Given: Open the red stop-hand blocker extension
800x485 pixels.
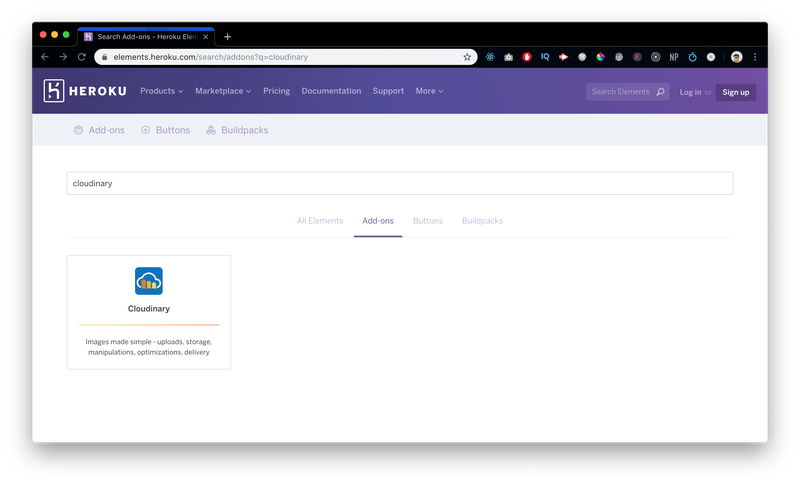Looking at the screenshot, I should (527, 57).
